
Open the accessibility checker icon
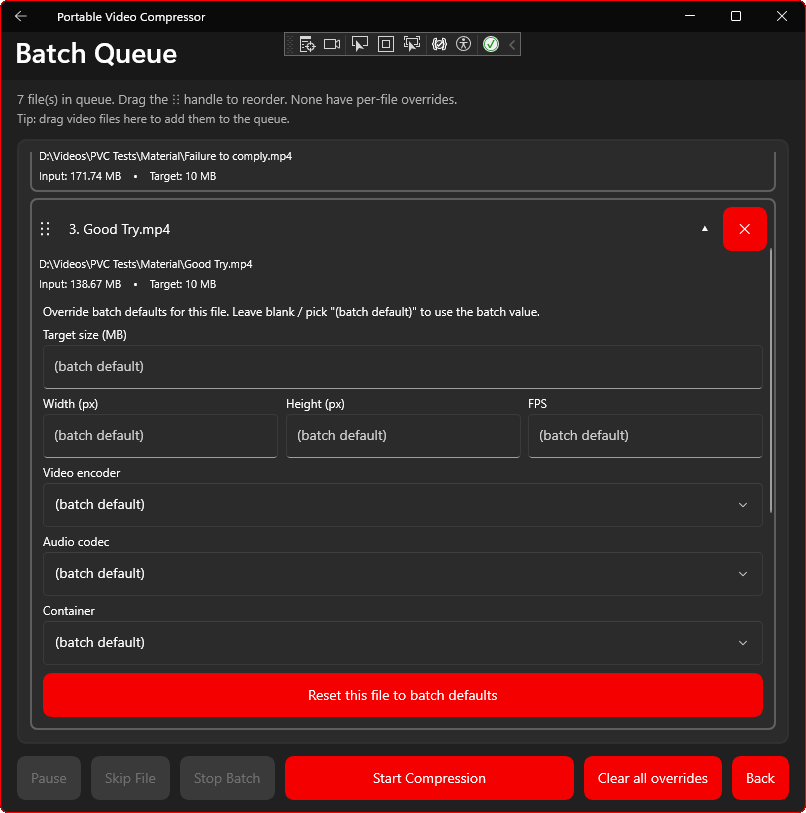pyautogui.click(x=464, y=45)
